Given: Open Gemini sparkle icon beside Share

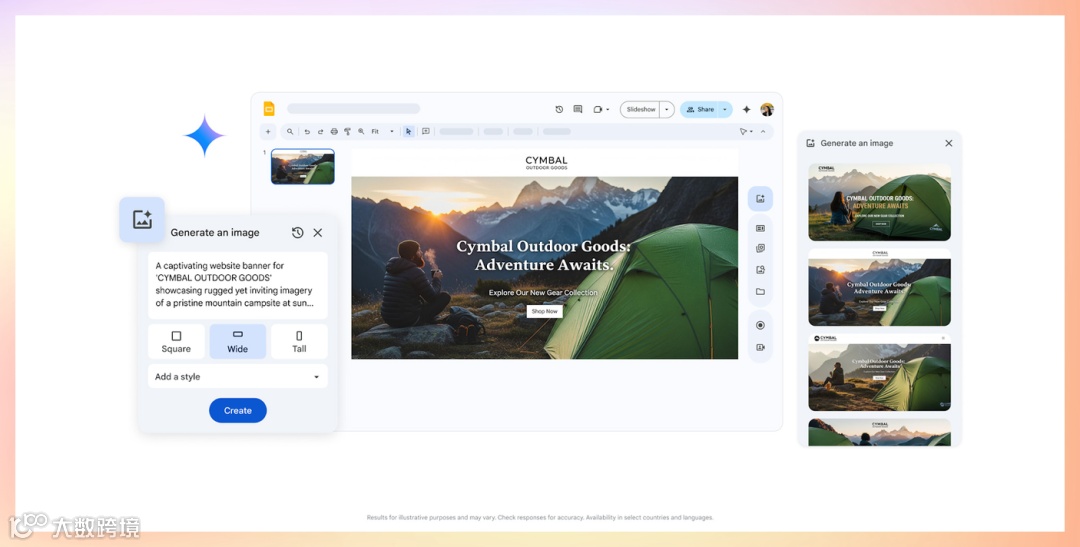Looking at the screenshot, I should (x=747, y=110).
